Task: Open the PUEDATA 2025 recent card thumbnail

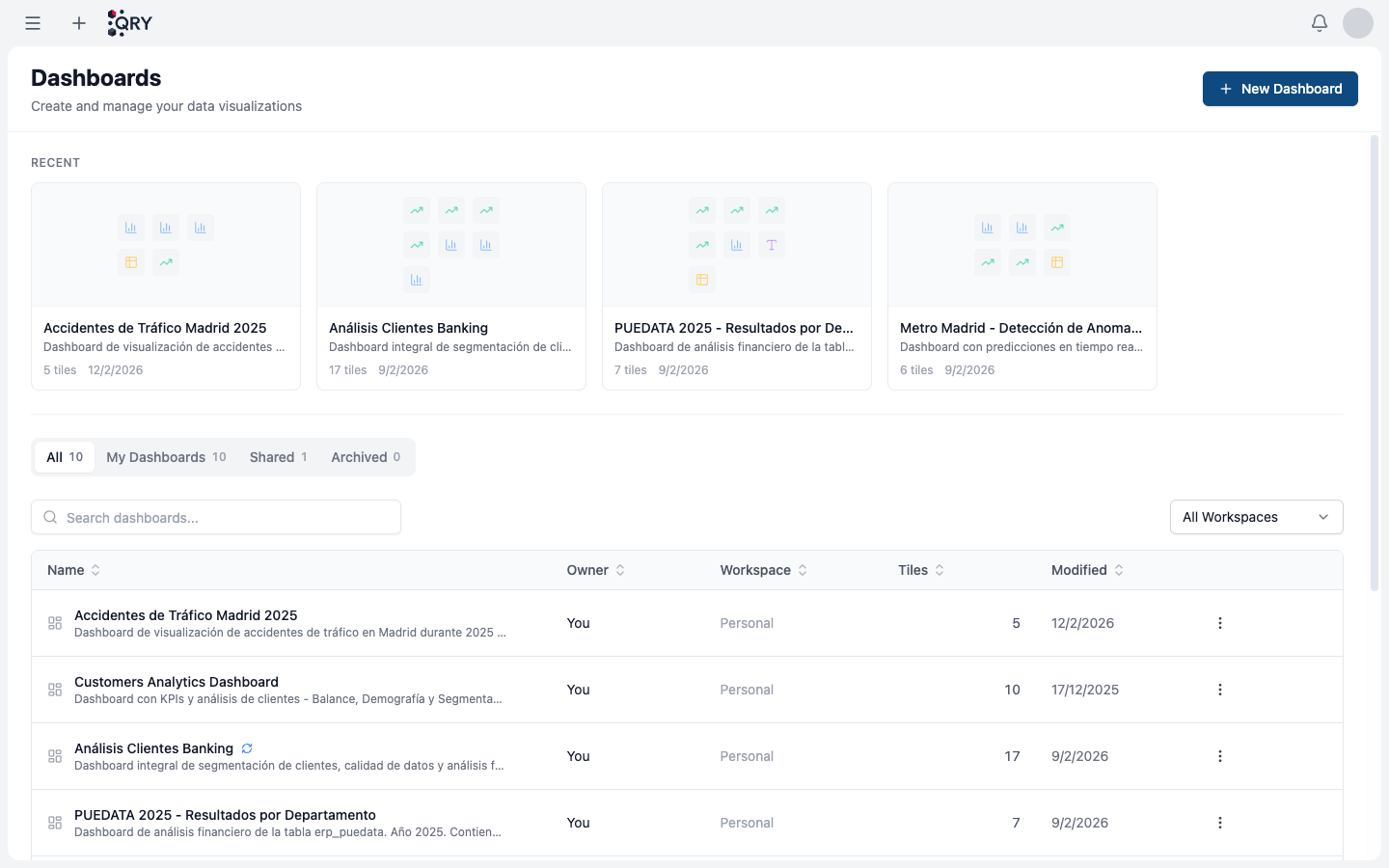Action: [x=737, y=245]
